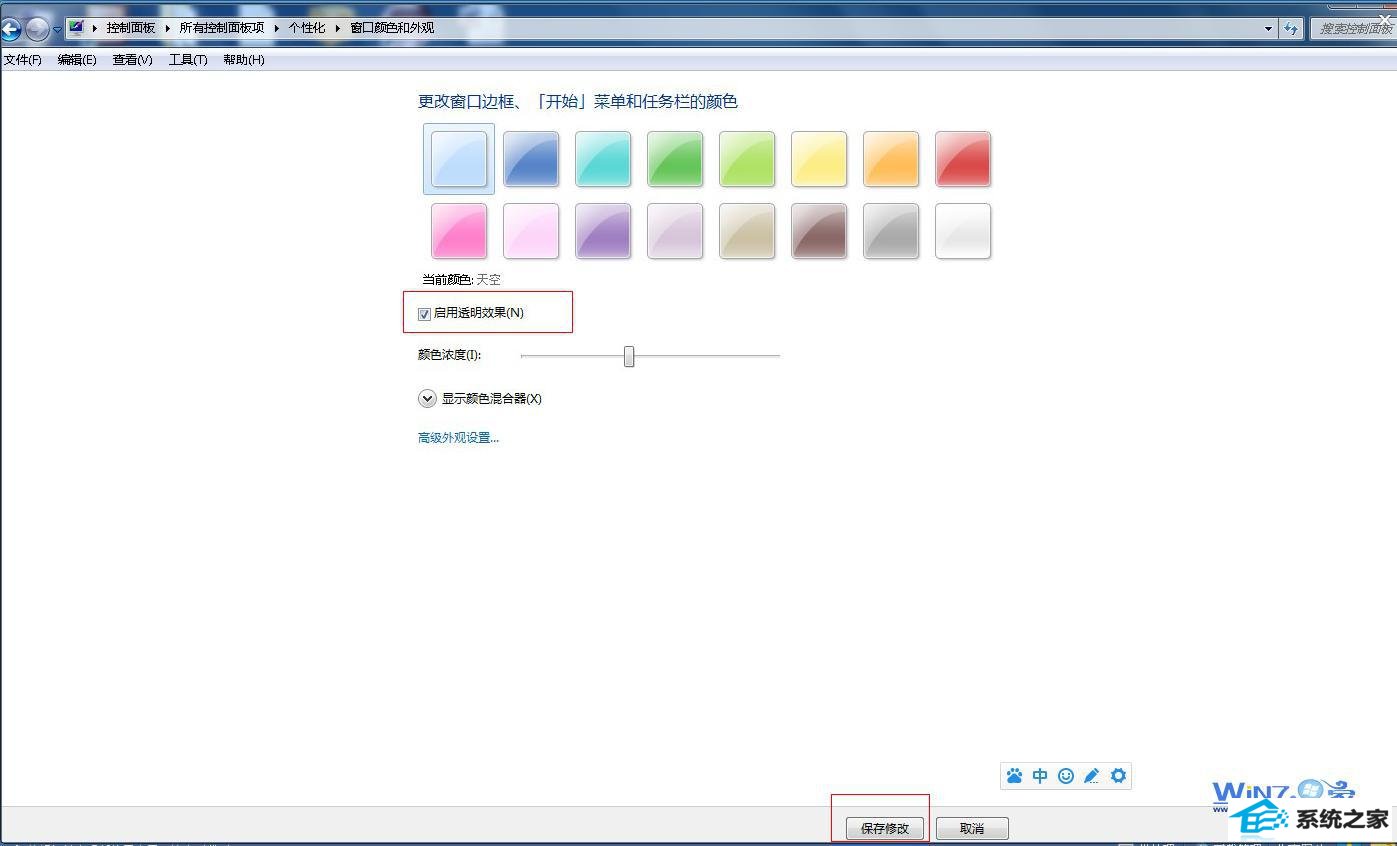Viewport: 1397px width, 846px height.
Task: Expand the 显示颜色混合器 section
Action: (427, 399)
